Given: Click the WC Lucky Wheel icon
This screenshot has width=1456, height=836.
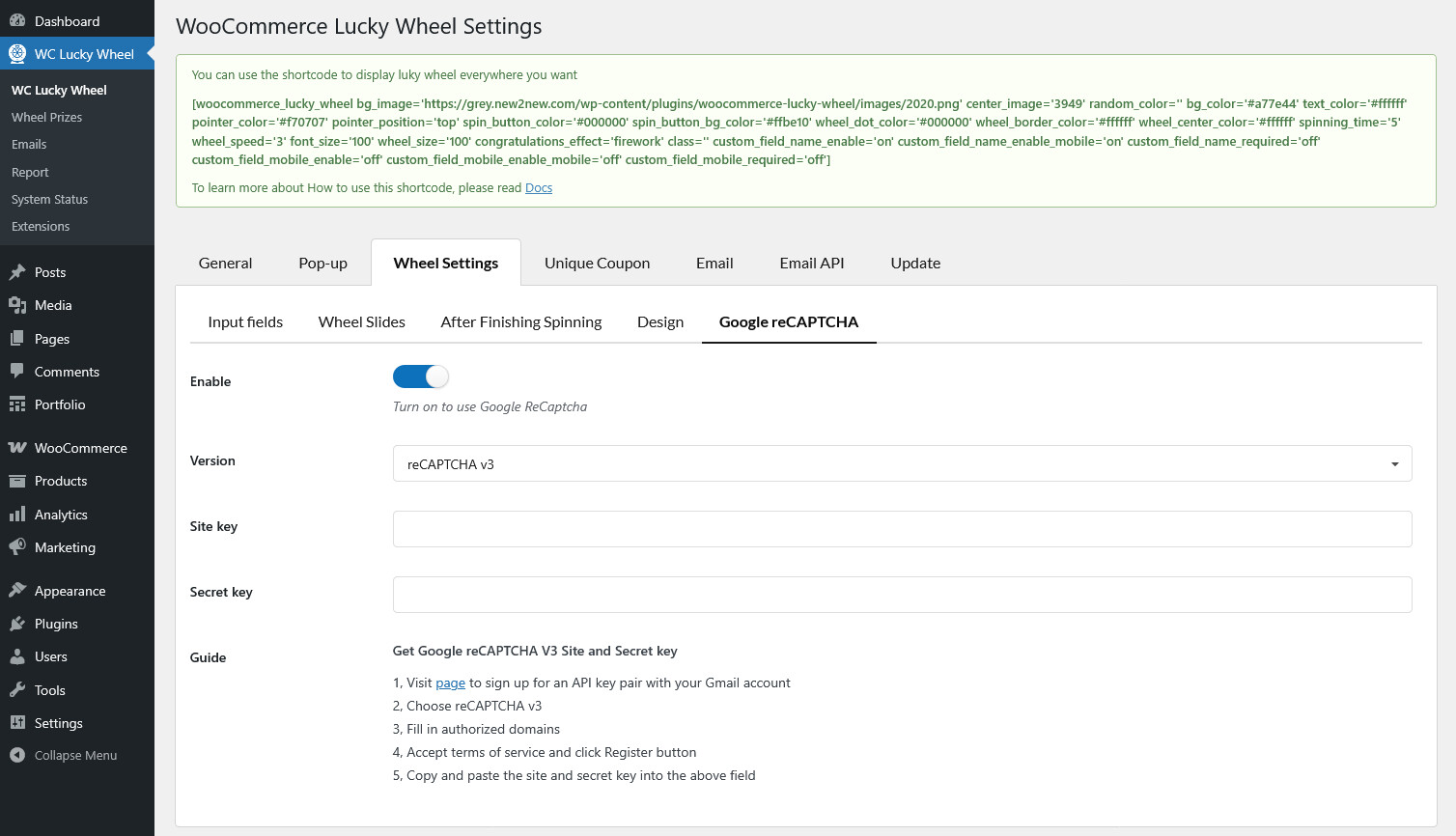Looking at the screenshot, I should [17, 54].
